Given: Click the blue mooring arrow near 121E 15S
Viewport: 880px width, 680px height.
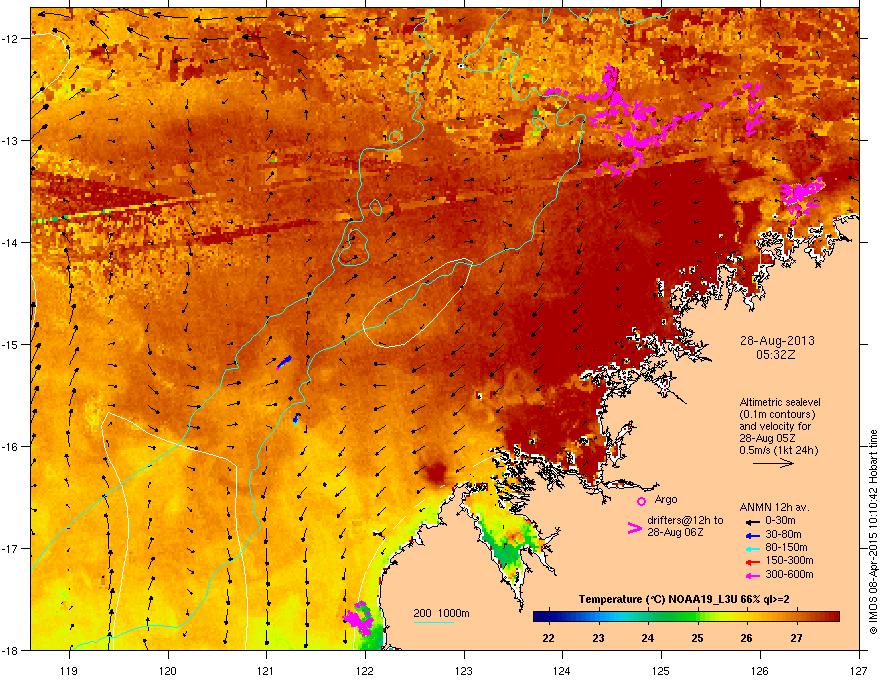Looking at the screenshot, I should tap(285, 362).
